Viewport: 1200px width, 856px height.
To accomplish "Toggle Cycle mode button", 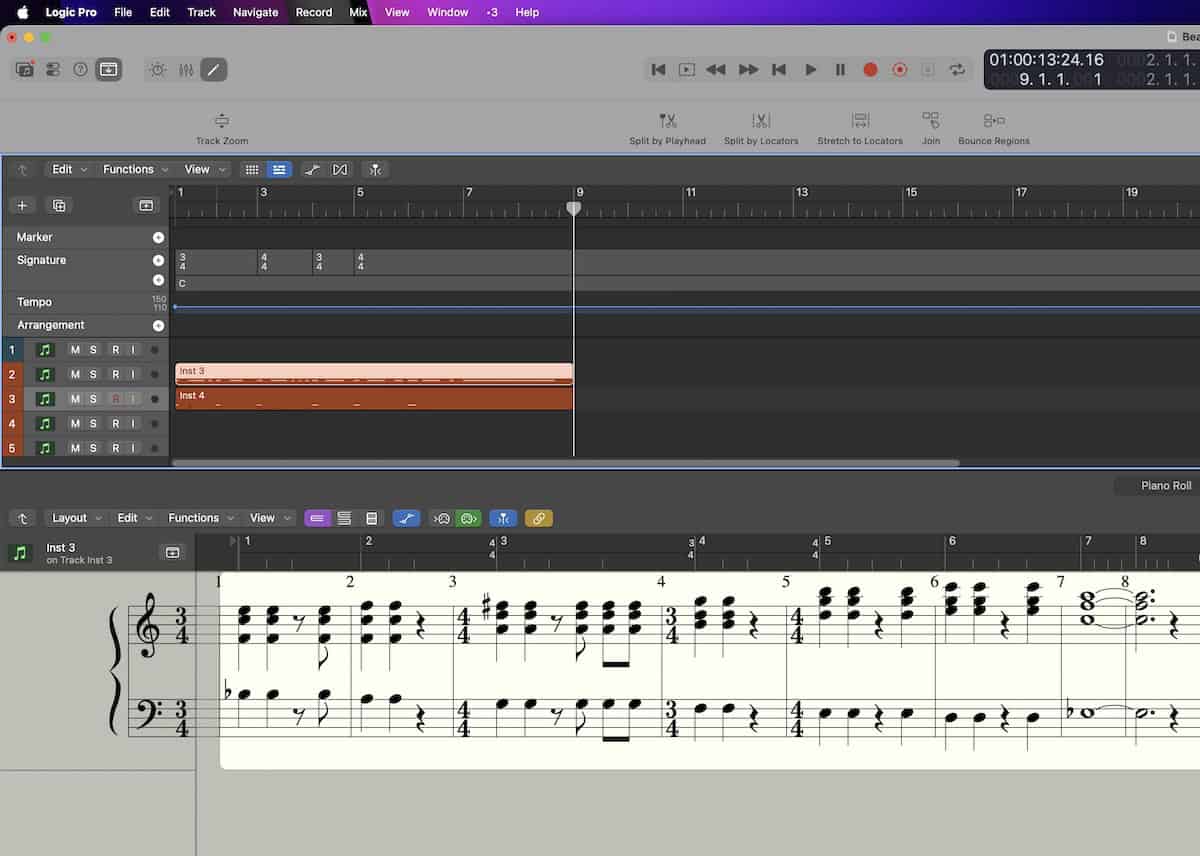I will point(957,70).
